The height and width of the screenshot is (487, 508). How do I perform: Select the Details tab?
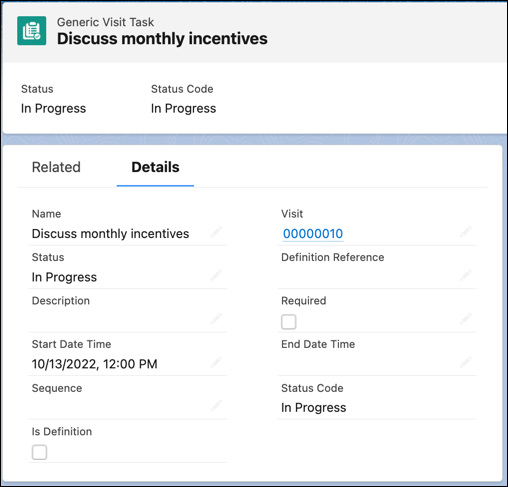click(155, 167)
